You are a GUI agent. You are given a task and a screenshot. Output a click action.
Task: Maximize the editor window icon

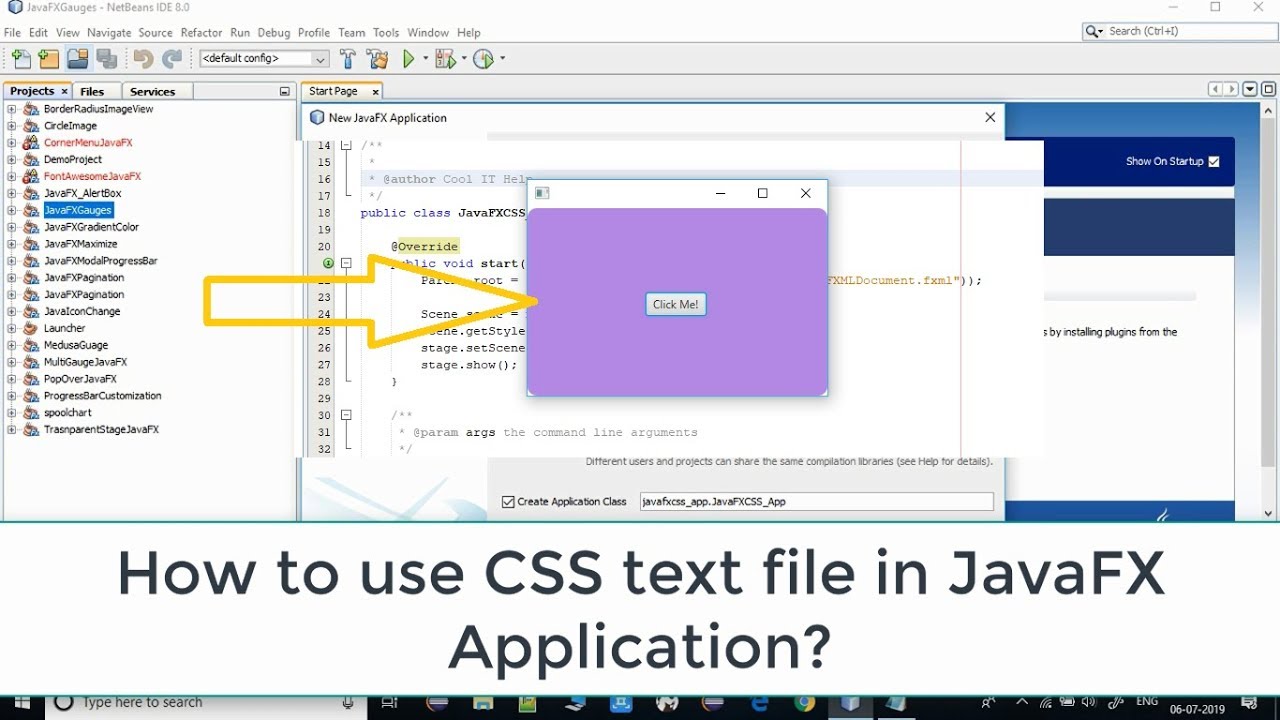pos(1268,89)
